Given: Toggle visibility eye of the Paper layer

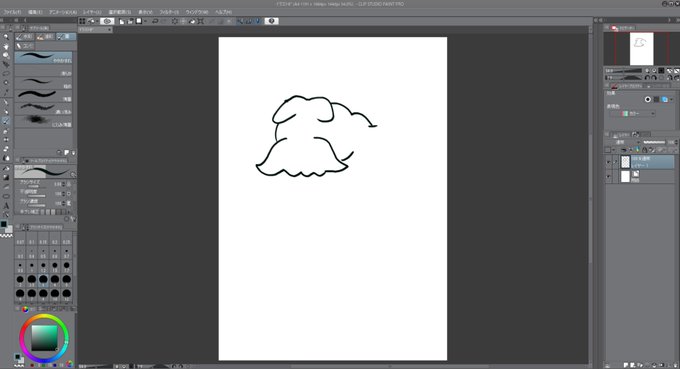Looking at the screenshot, I should click(x=608, y=176).
